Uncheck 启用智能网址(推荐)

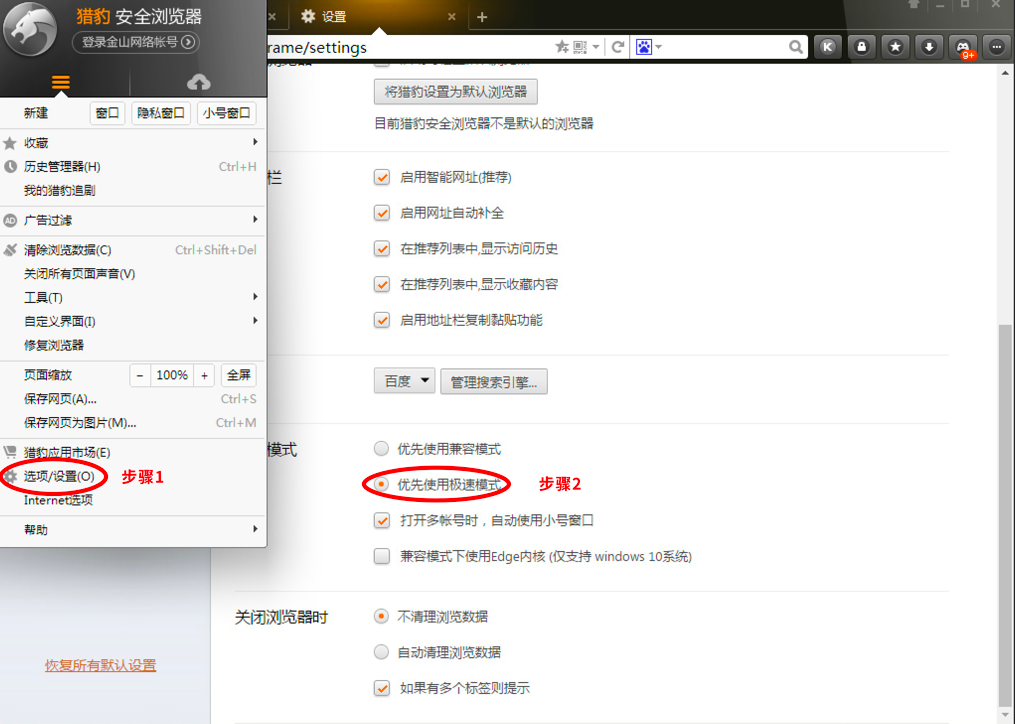(x=382, y=177)
